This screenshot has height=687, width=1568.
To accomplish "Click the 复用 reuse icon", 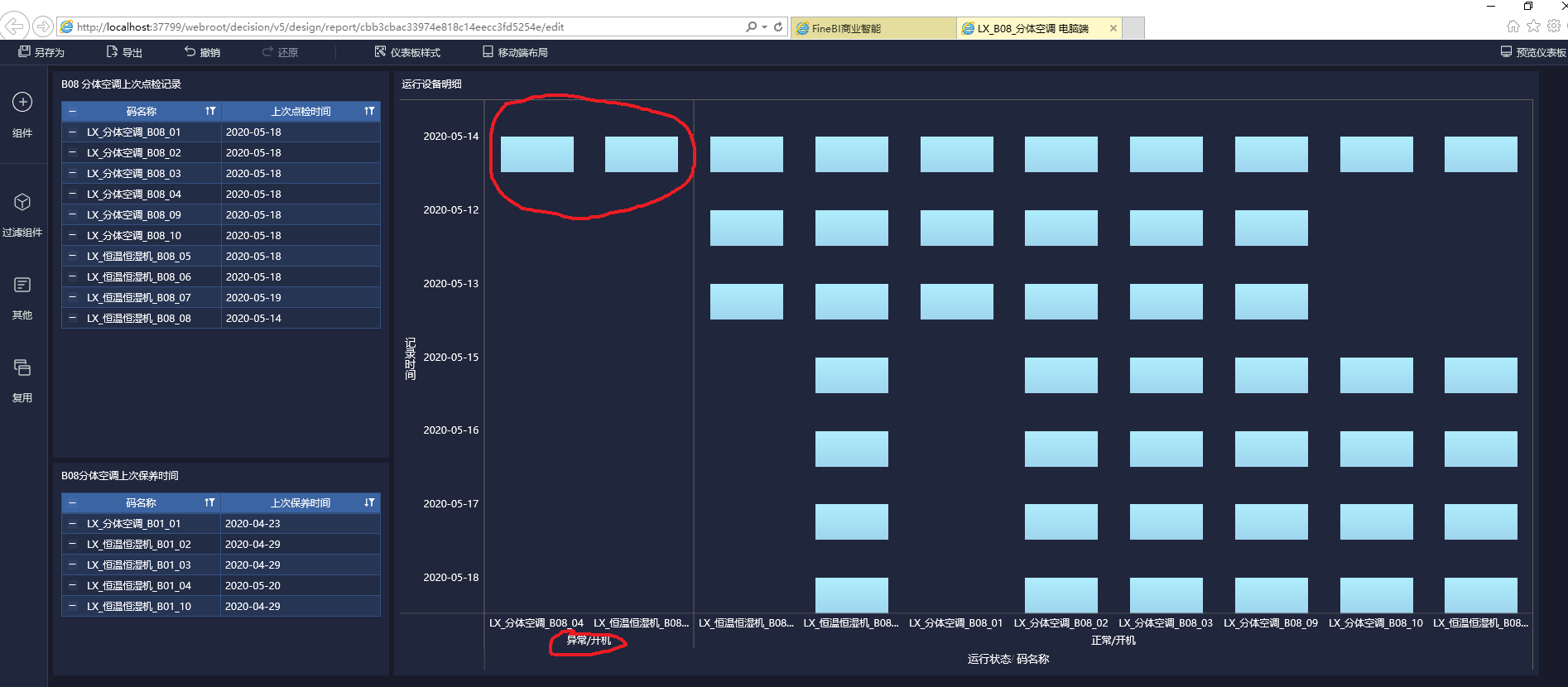I will point(22,368).
